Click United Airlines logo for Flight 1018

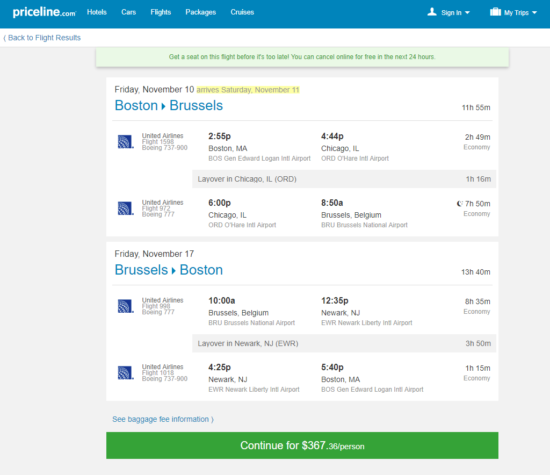click(125, 373)
